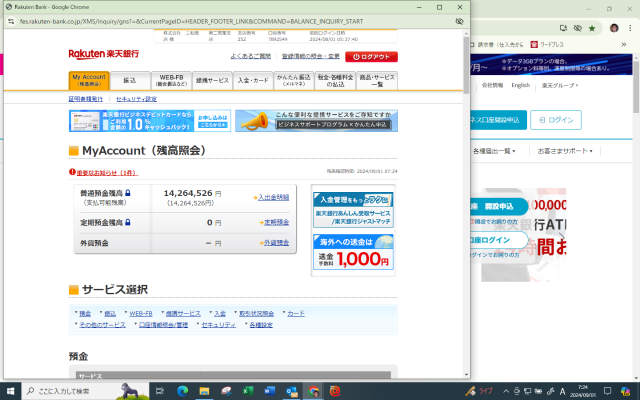
Task: Open the 海外への送金 1,000円 banner
Action: (x=353, y=252)
